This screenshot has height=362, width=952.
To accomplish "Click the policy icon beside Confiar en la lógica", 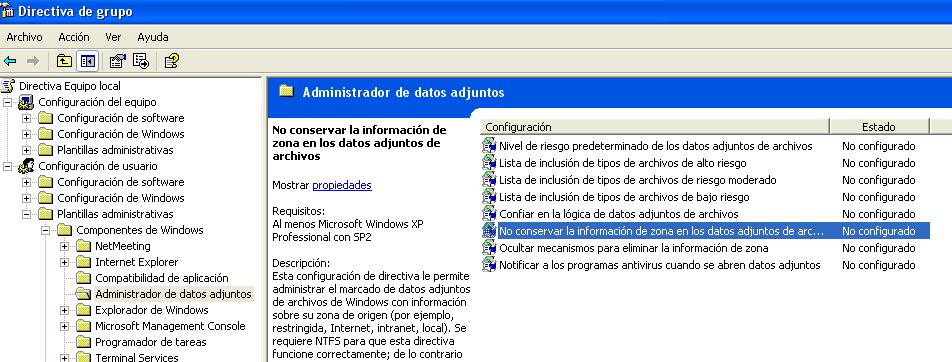I will 489,214.
